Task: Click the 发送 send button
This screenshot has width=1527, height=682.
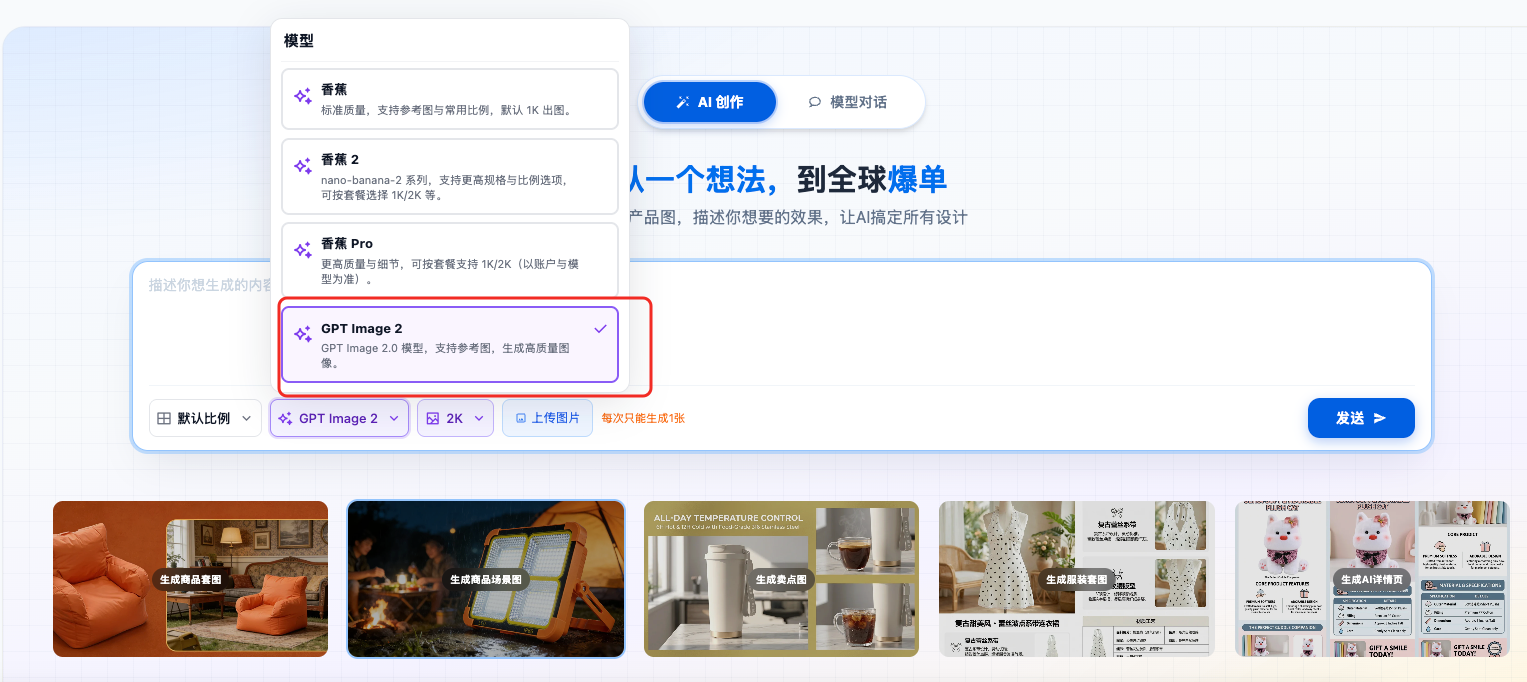Action: [x=1361, y=418]
